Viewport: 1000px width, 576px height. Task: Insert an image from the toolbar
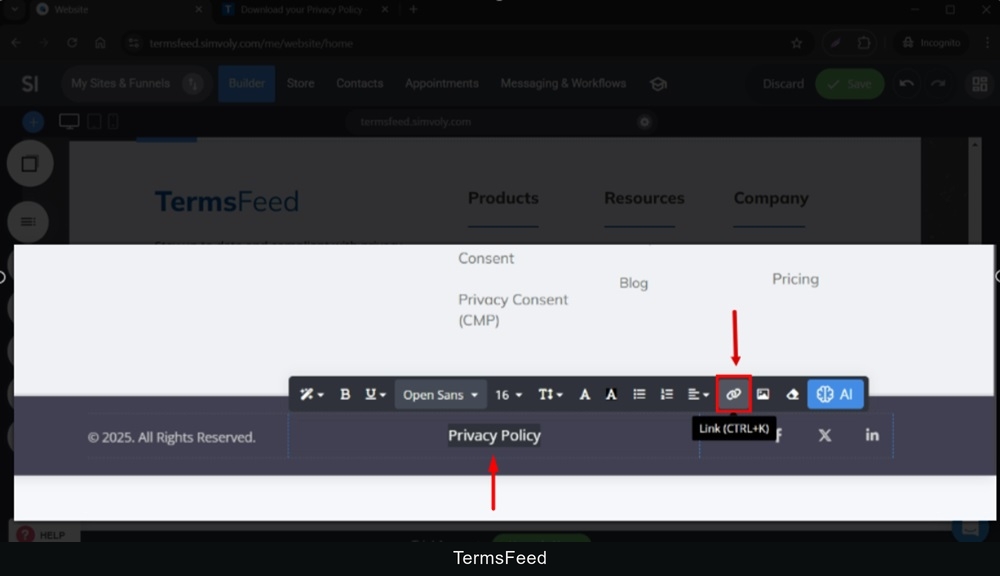click(x=763, y=395)
